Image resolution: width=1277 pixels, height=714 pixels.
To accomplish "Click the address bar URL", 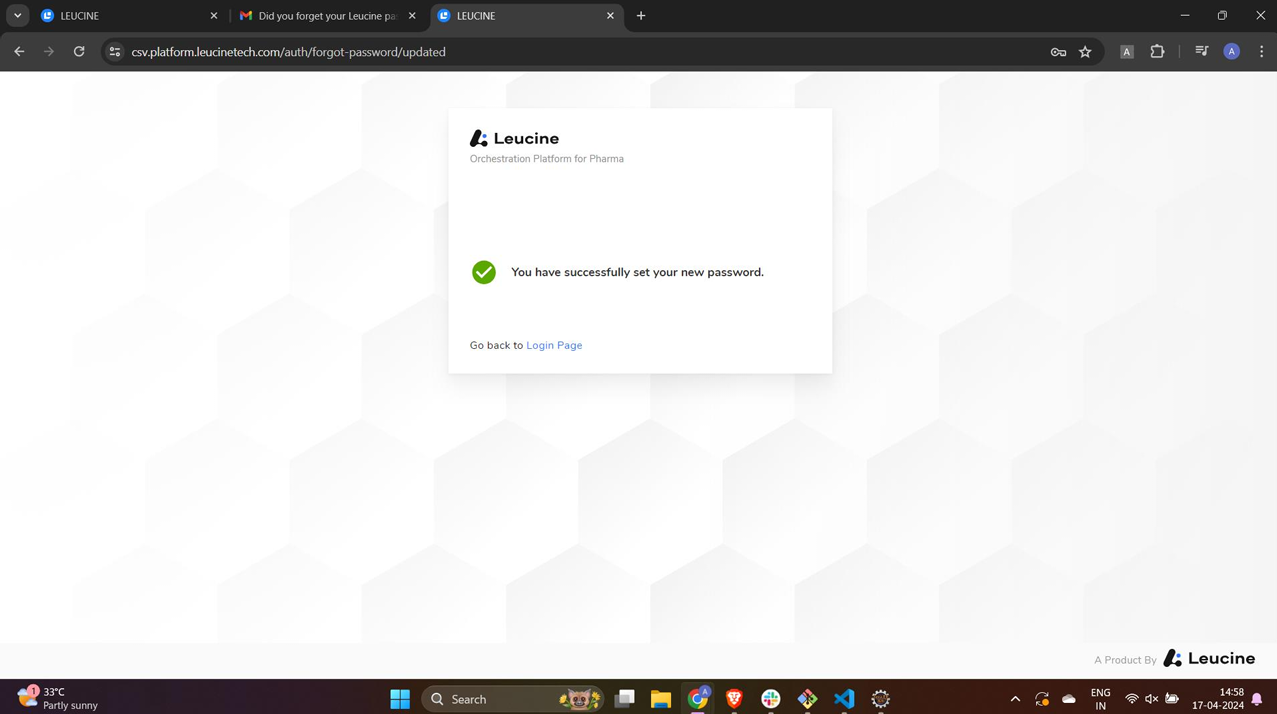I will [289, 52].
